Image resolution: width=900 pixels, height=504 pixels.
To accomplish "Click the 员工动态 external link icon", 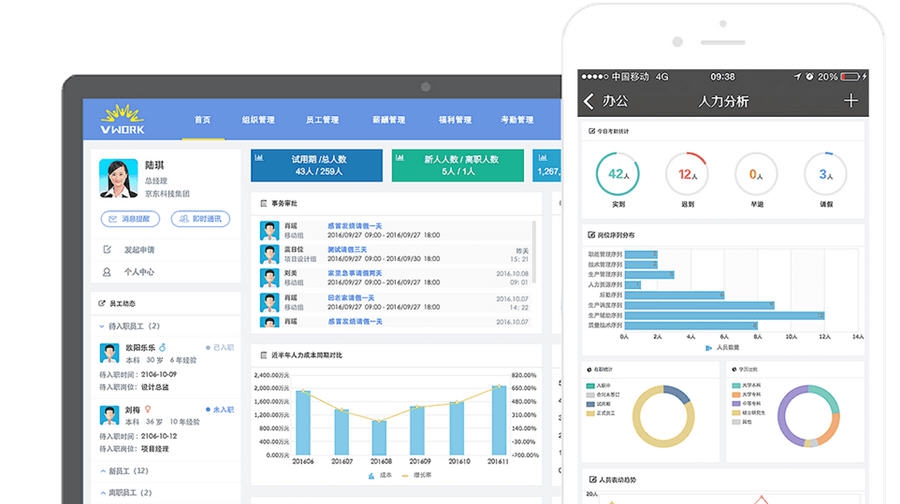I will (x=102, y=303).
